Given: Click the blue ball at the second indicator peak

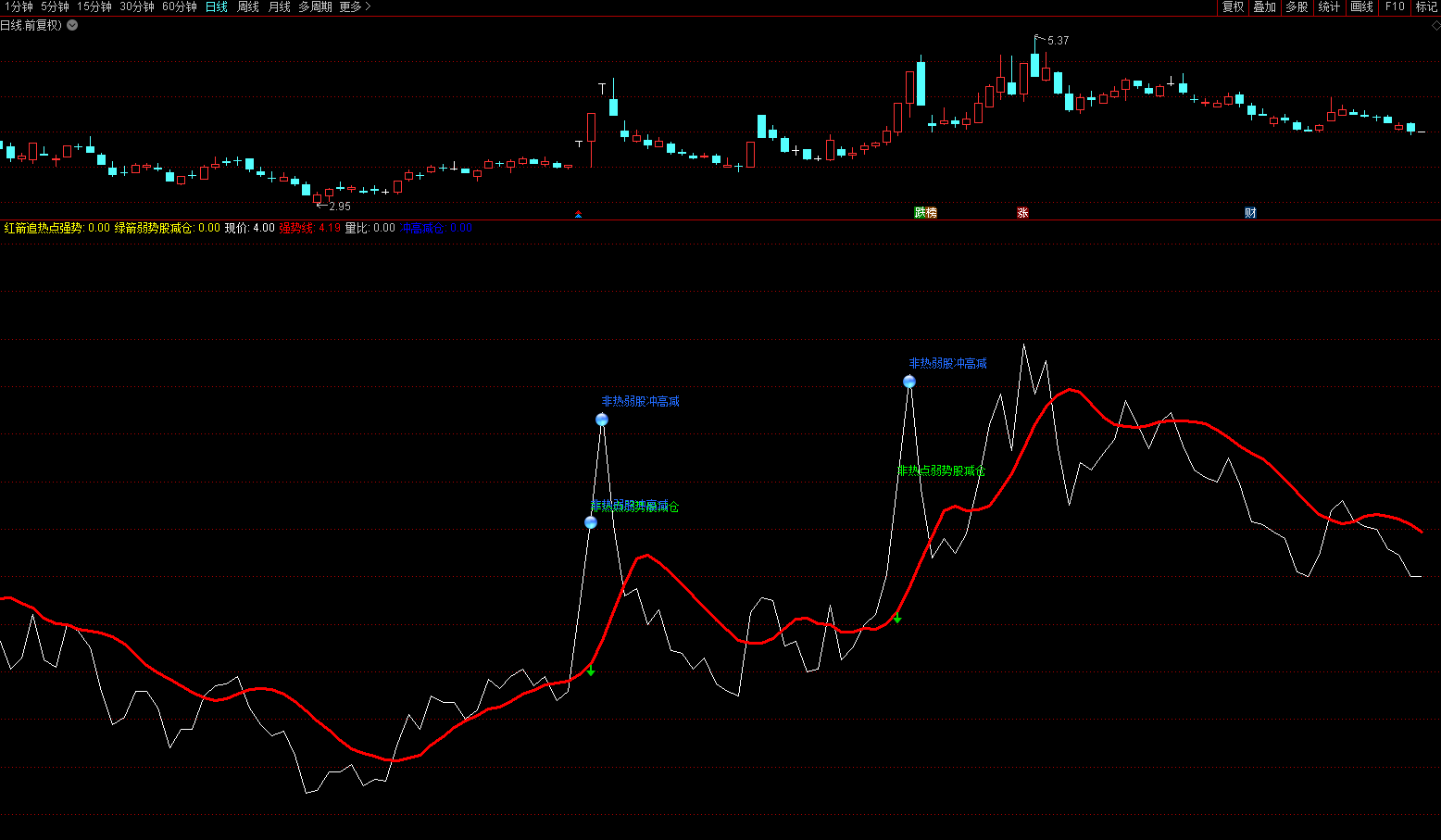Looking at the screenshot, I should click(909, 382).
